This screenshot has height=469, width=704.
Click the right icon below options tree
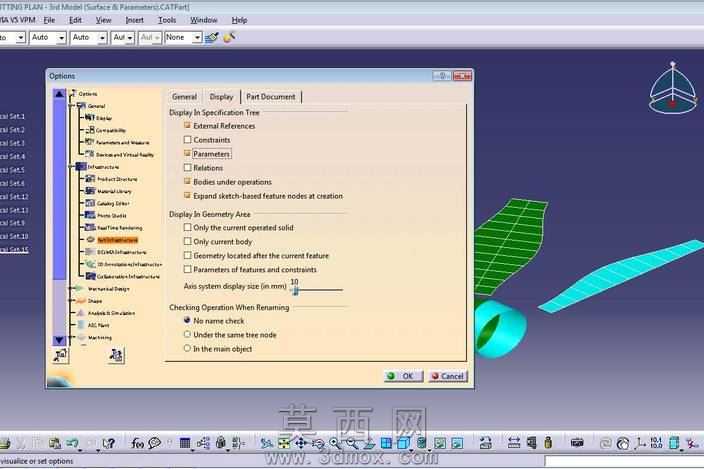point(116,355)
